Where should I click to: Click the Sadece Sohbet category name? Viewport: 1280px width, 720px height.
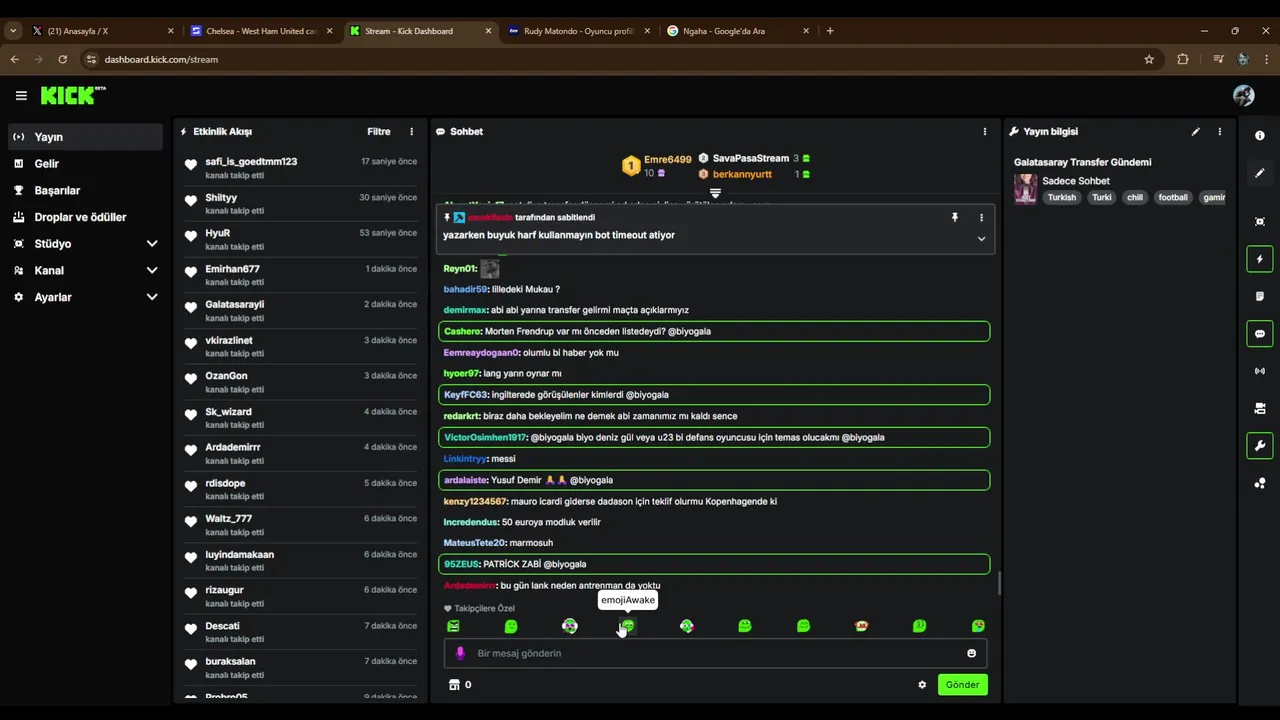click(x=1076, y=181)
